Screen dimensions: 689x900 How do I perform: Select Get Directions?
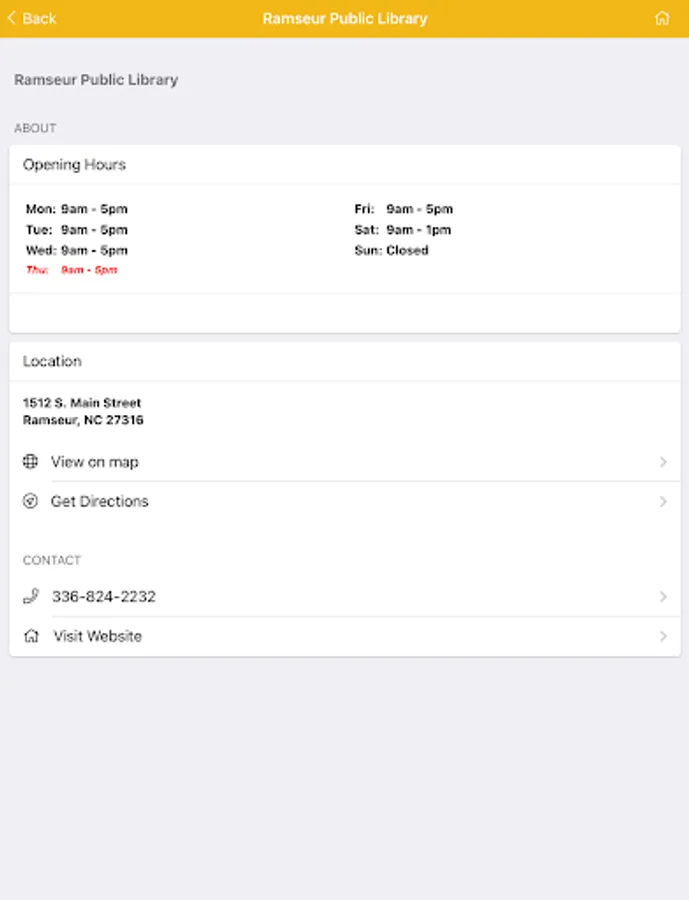(x=100, y=501)
